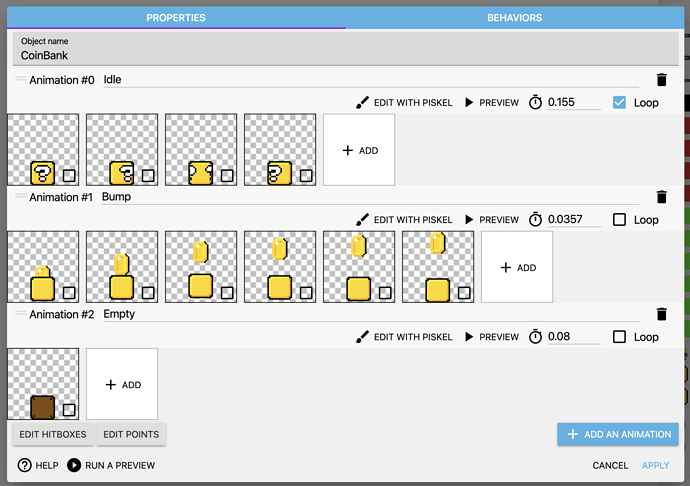Screen dimensions: 690x486
Task: Select first Bump coin frame
Action: click(x=43, y=267)
